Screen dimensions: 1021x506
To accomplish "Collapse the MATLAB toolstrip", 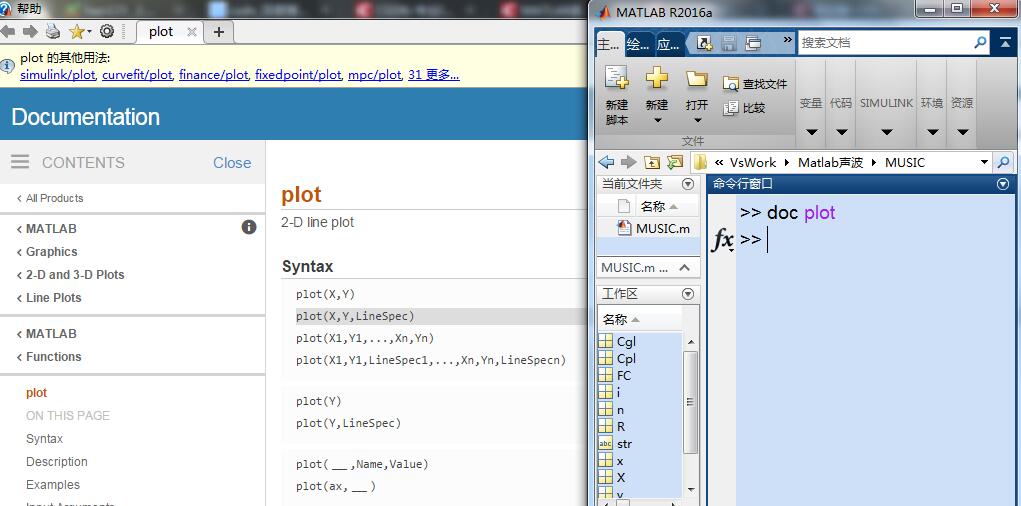I will [1005, 43].
